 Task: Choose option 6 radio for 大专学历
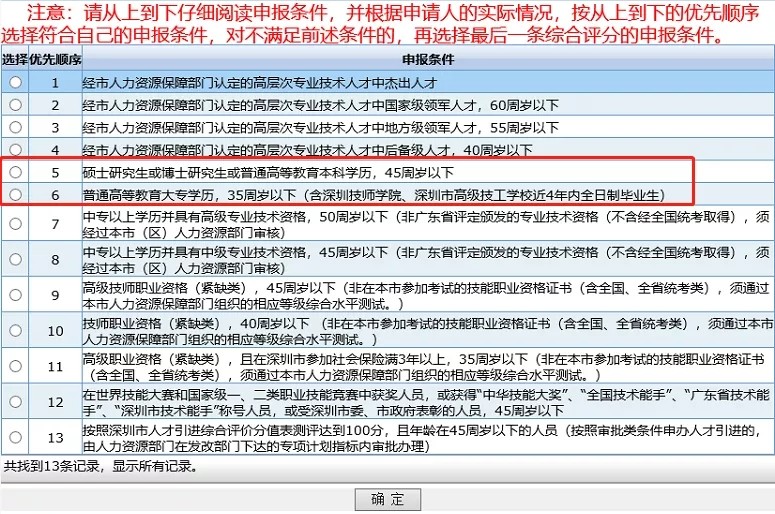[15, 195]
